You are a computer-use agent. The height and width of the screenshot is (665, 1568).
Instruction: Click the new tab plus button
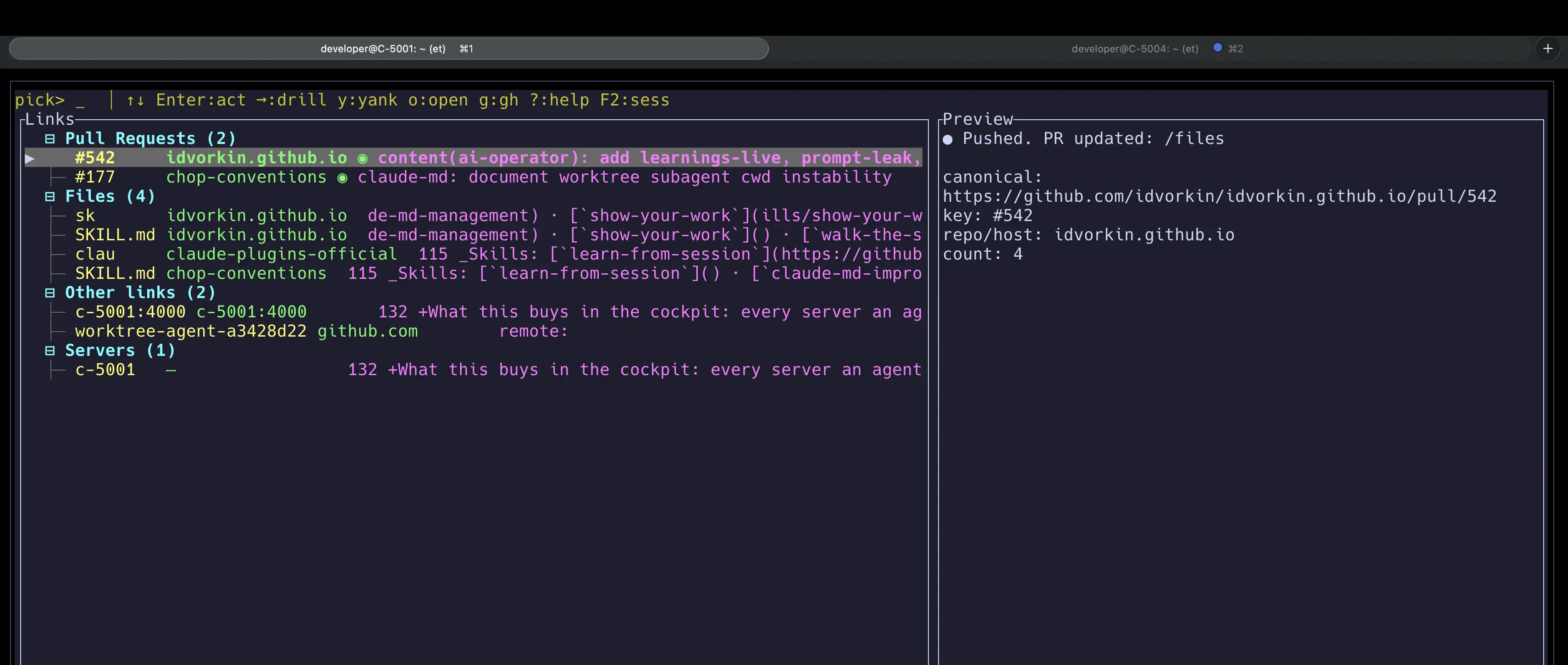click(x=1547, y=49)
